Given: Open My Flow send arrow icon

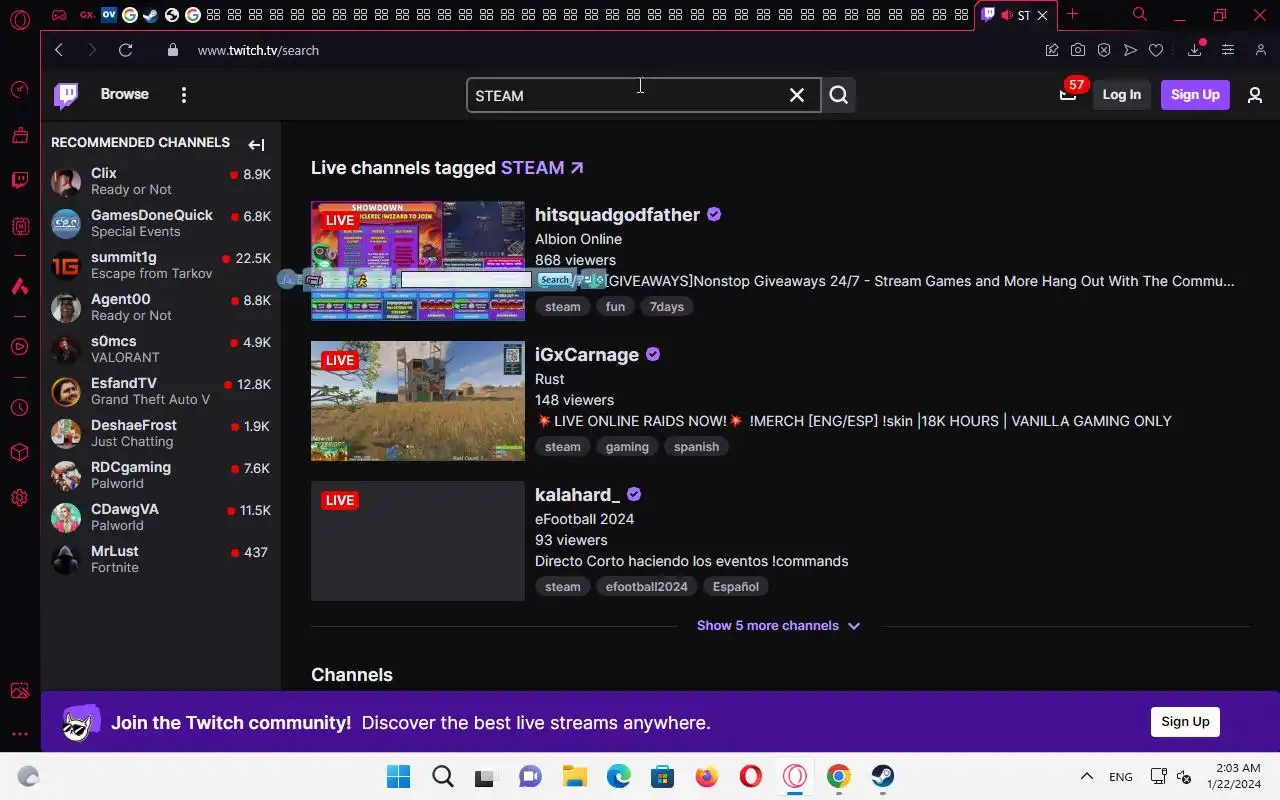Looking at the screenshot, I should (x=1130, y=50).
